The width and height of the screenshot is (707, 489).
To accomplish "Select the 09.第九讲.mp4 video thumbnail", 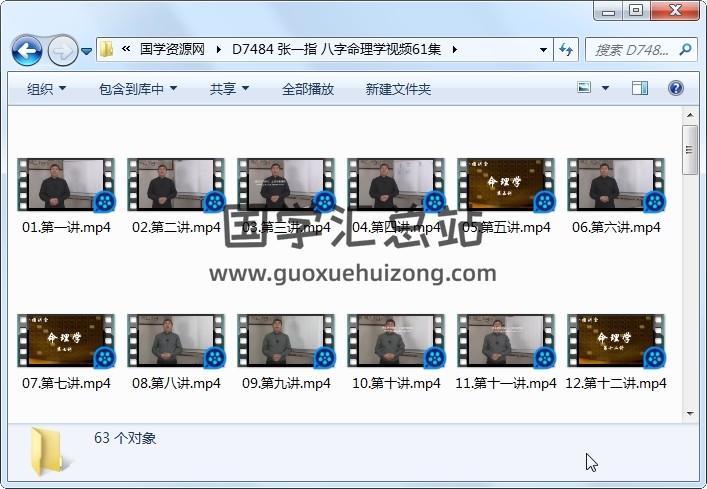I will (x=286, y=341).
